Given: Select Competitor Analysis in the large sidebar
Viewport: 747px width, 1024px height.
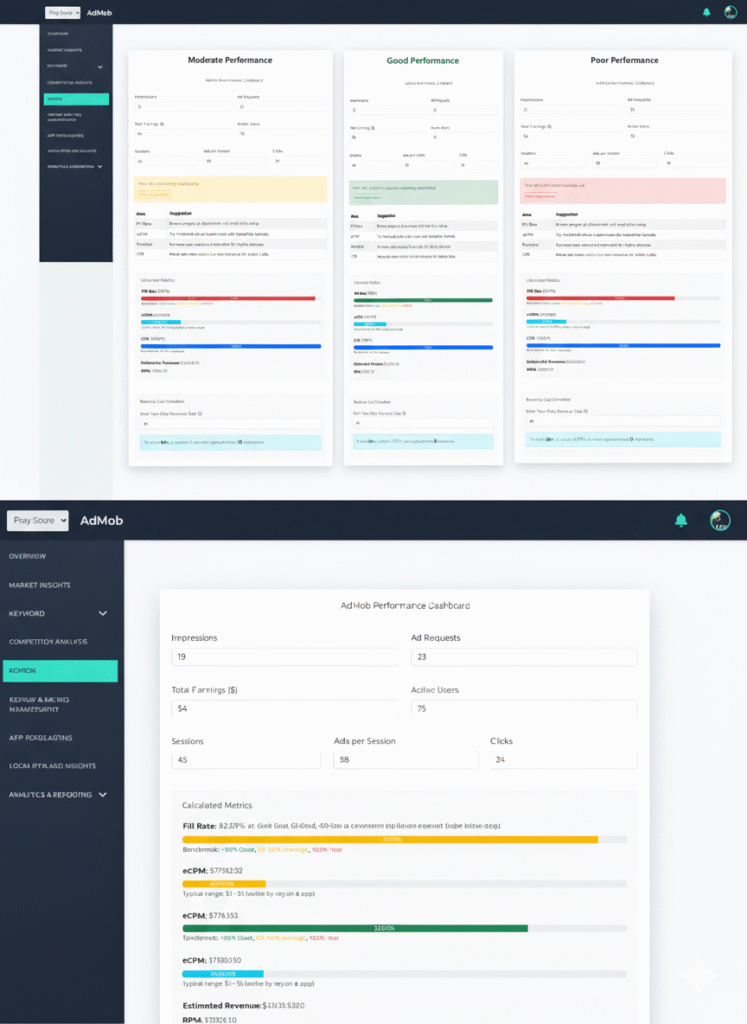Looking at the screenshot, I should point(48,642).
